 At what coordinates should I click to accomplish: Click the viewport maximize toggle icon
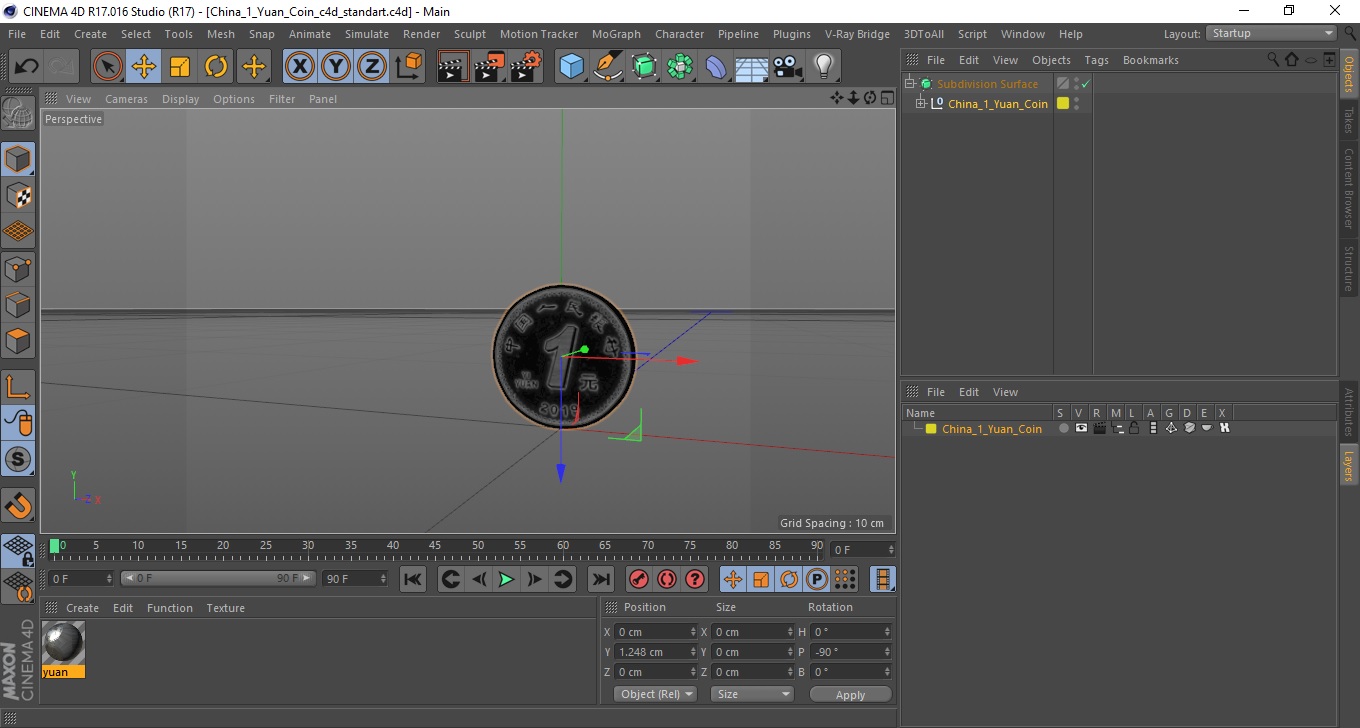pyautogui.click(x=887, y=98)
